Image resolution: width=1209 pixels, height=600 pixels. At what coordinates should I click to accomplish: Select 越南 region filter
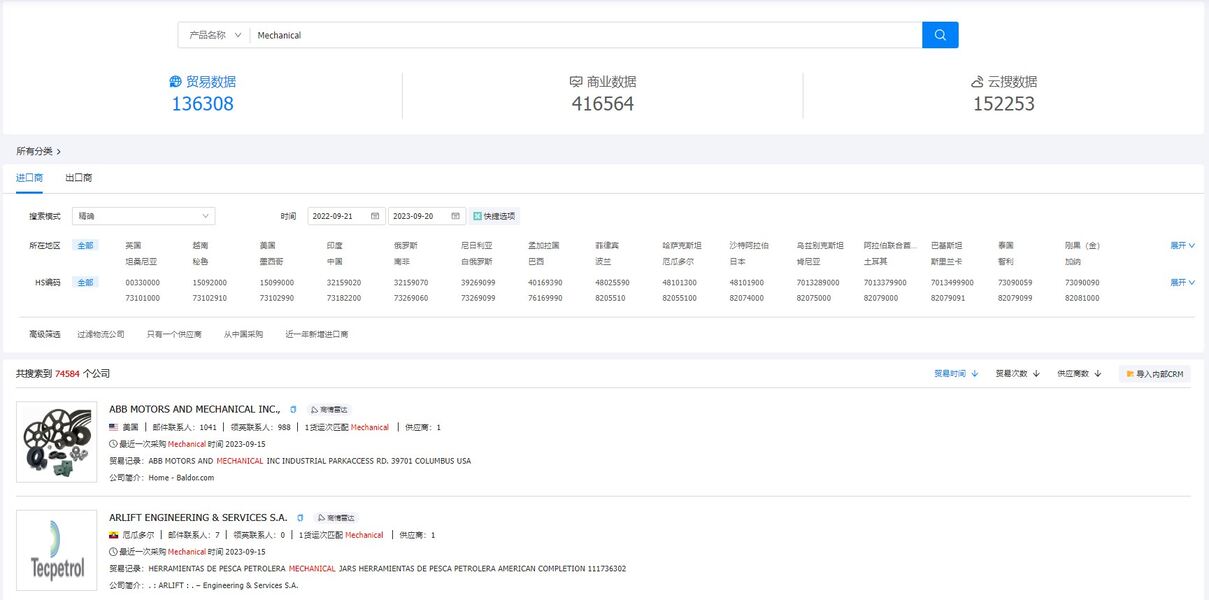[200, 245]
